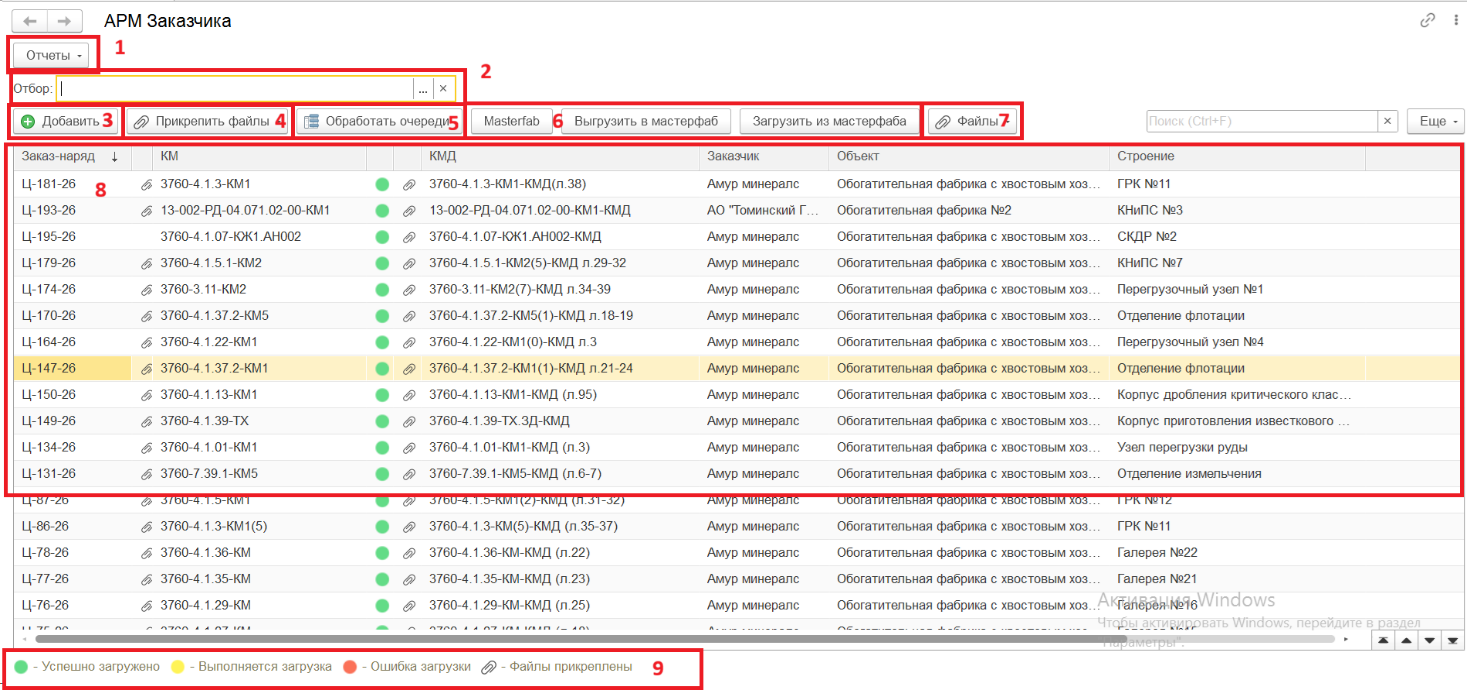Click the Выгрузить в мастерфаб button
The height and width of the screenshot is (697, 1467).
tap(646, 121)
